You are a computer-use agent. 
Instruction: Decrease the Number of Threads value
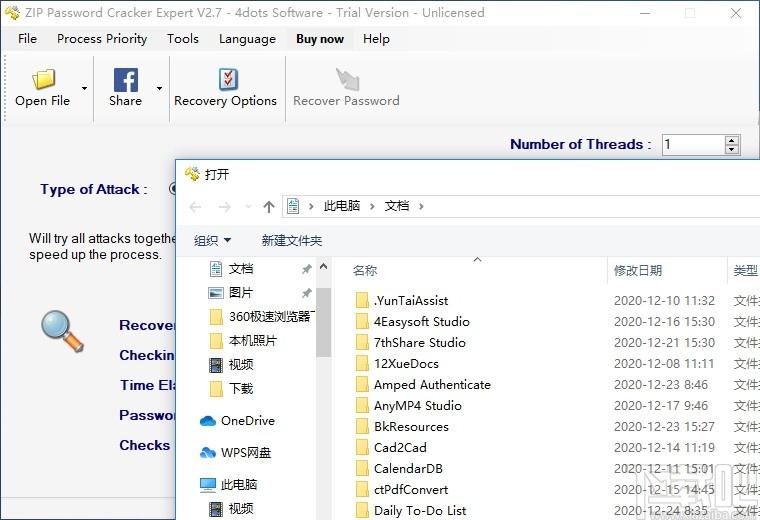[732, 149]
